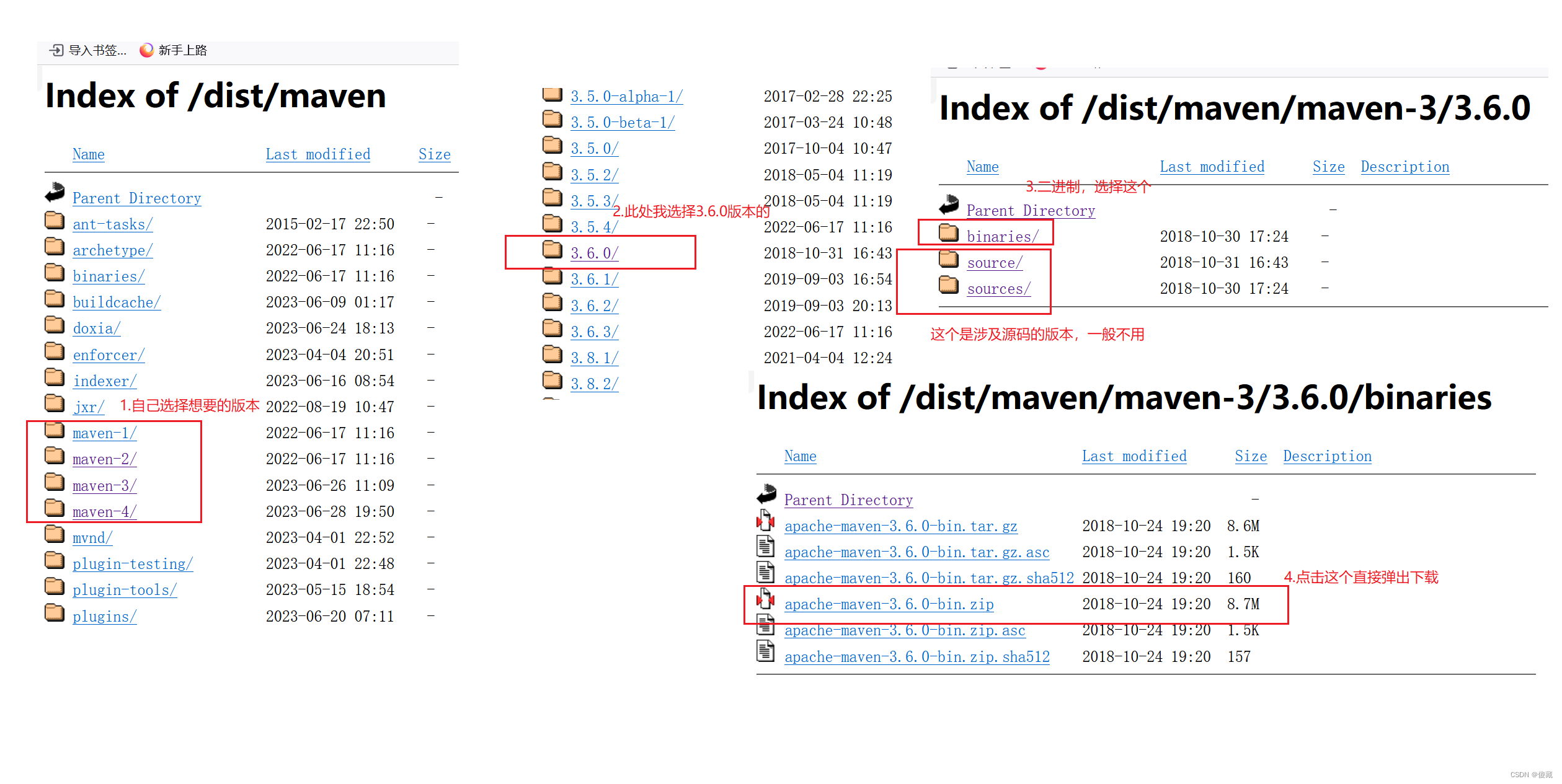Open Parent Directory in /dist/maven listing

pos(137,198)
